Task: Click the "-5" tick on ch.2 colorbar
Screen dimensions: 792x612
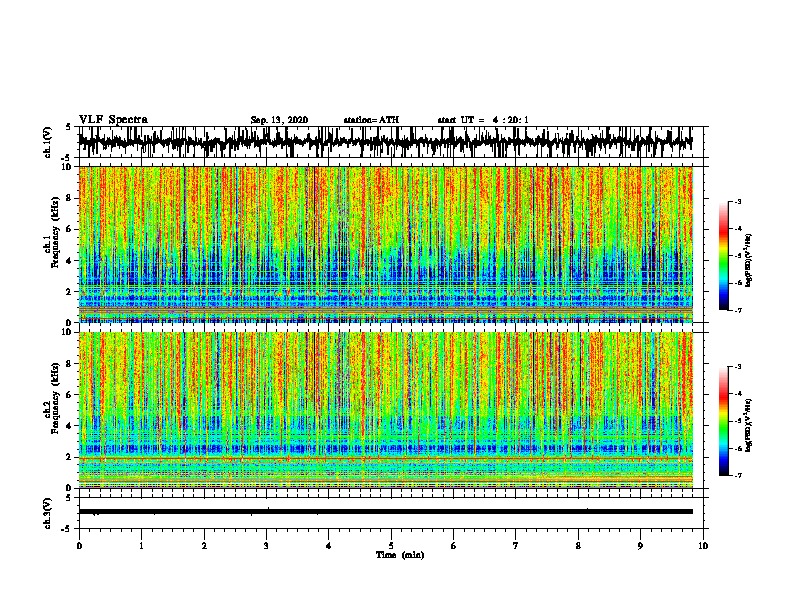Action: [x=738, y=421]
